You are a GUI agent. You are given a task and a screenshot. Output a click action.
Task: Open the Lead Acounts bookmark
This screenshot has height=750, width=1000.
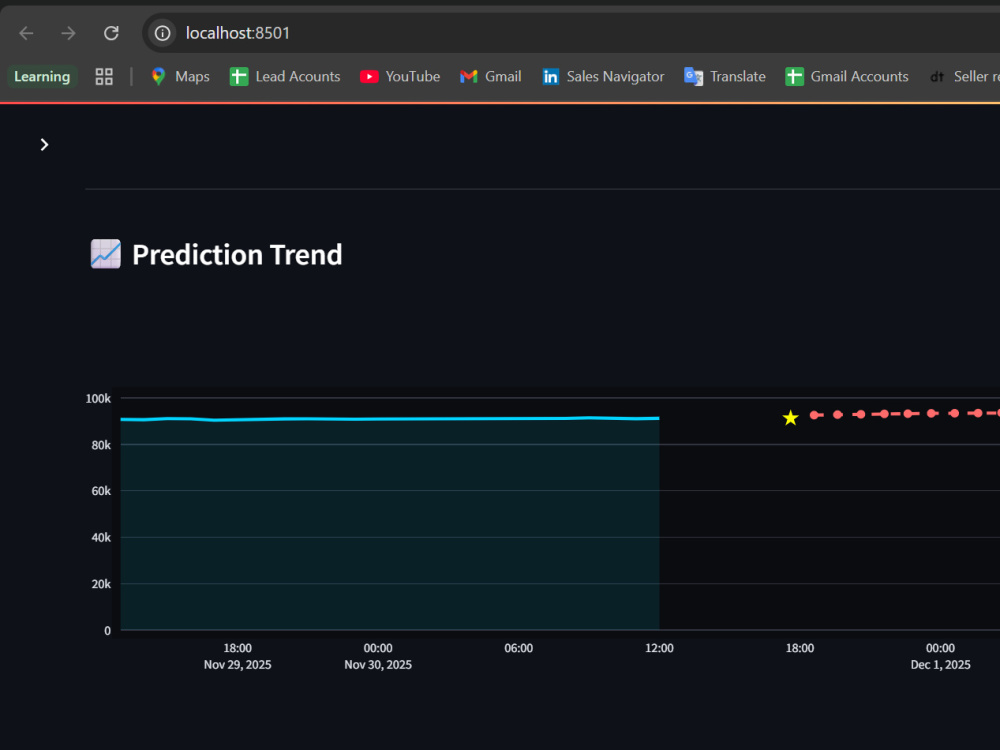pos(285,77)
